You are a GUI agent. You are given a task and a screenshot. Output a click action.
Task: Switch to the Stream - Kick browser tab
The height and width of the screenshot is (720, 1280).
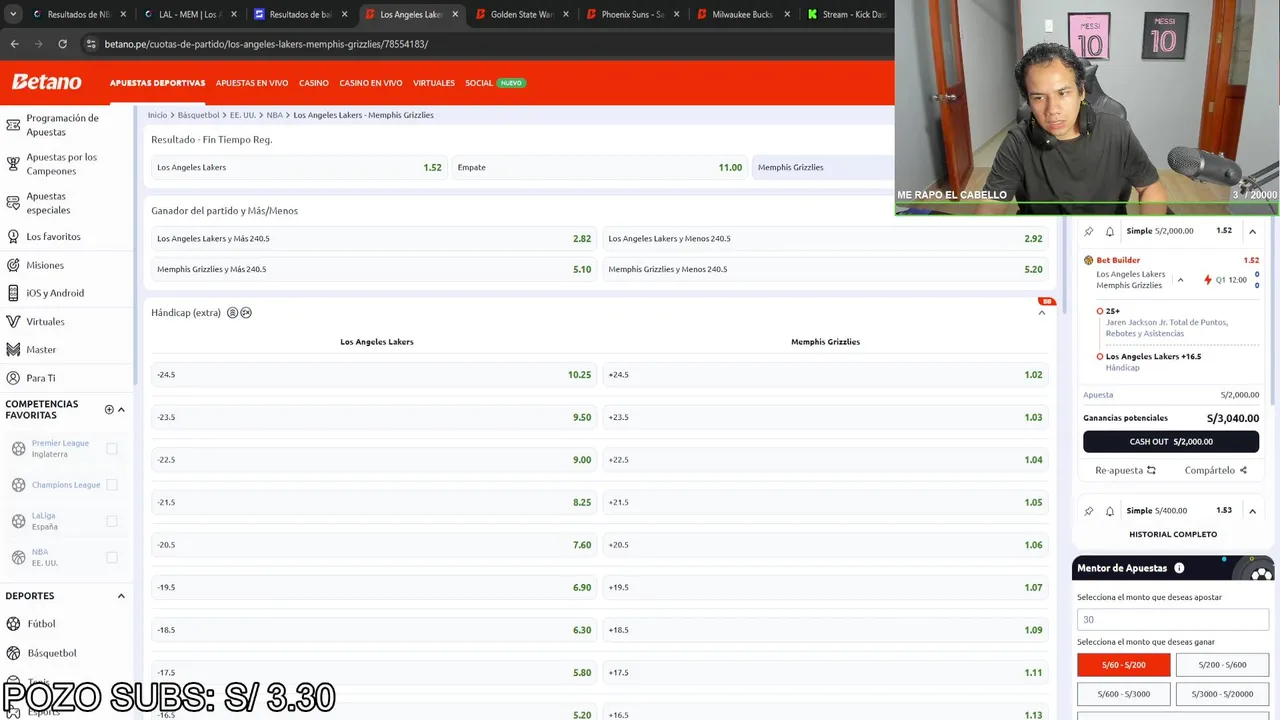[x=846, y=14]
